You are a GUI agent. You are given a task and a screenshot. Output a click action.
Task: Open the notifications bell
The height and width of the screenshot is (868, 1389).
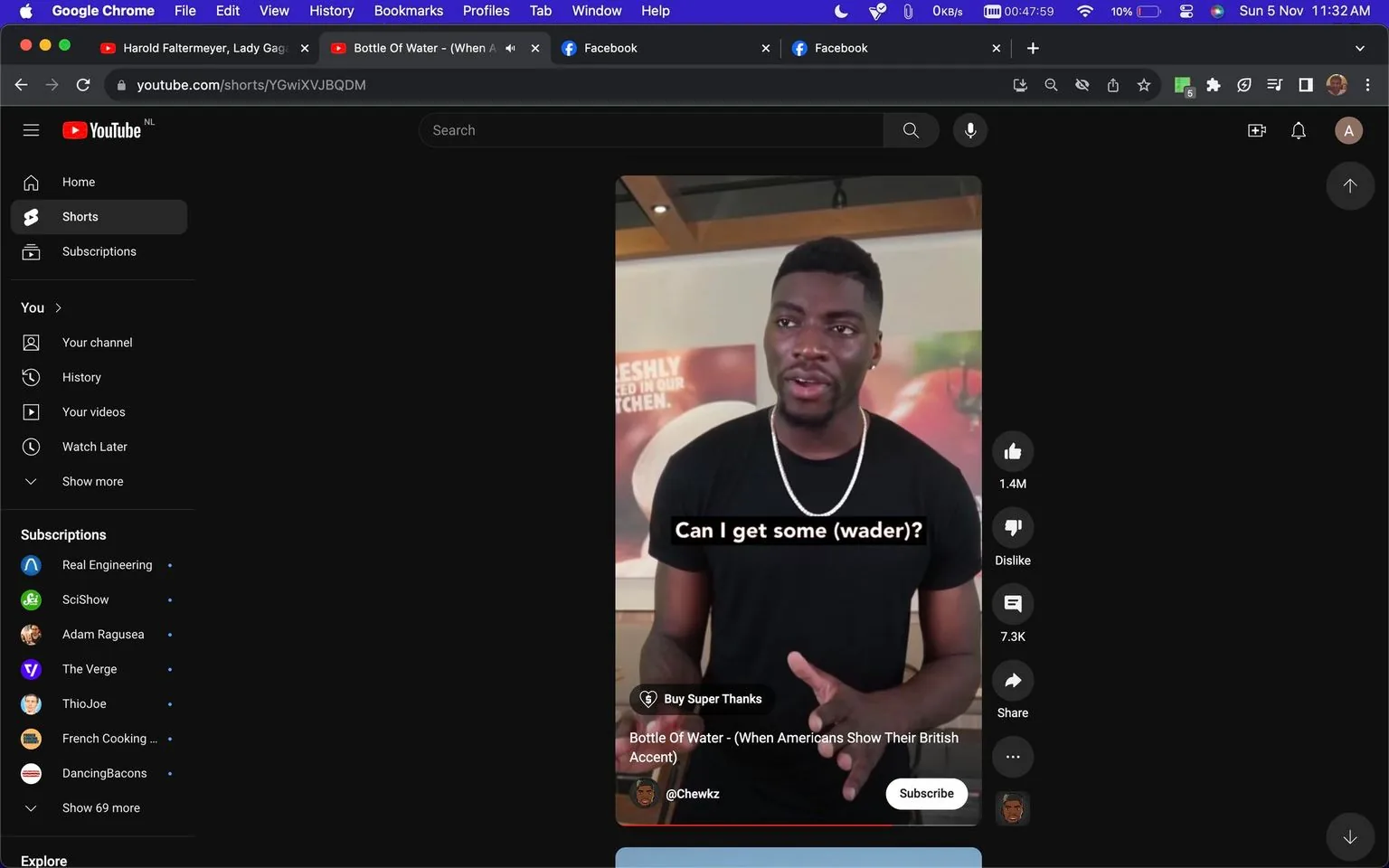pos(1298,130)
